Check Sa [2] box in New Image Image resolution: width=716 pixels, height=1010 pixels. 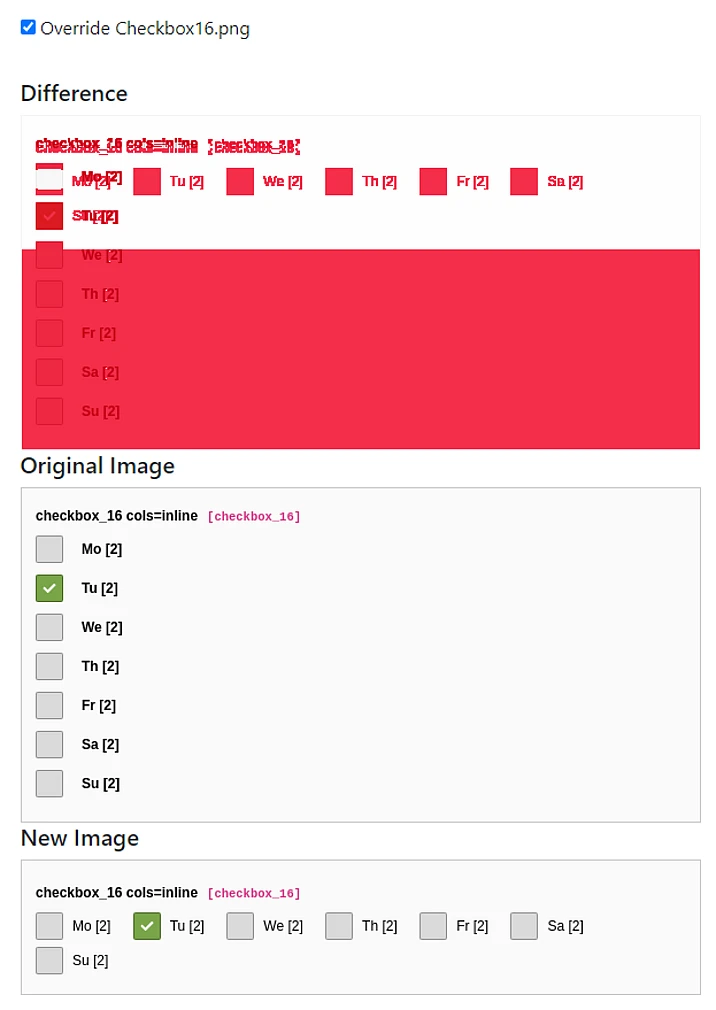(524, 926)
